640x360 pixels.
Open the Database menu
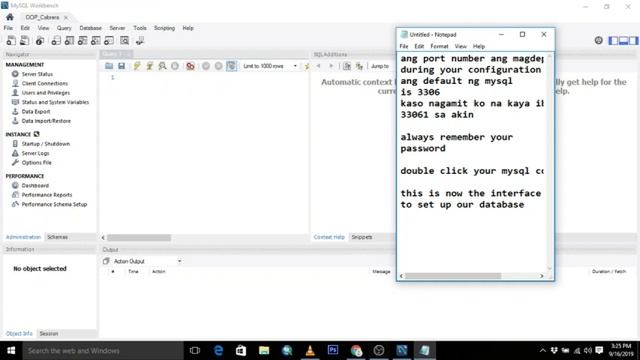click(91, 28)
